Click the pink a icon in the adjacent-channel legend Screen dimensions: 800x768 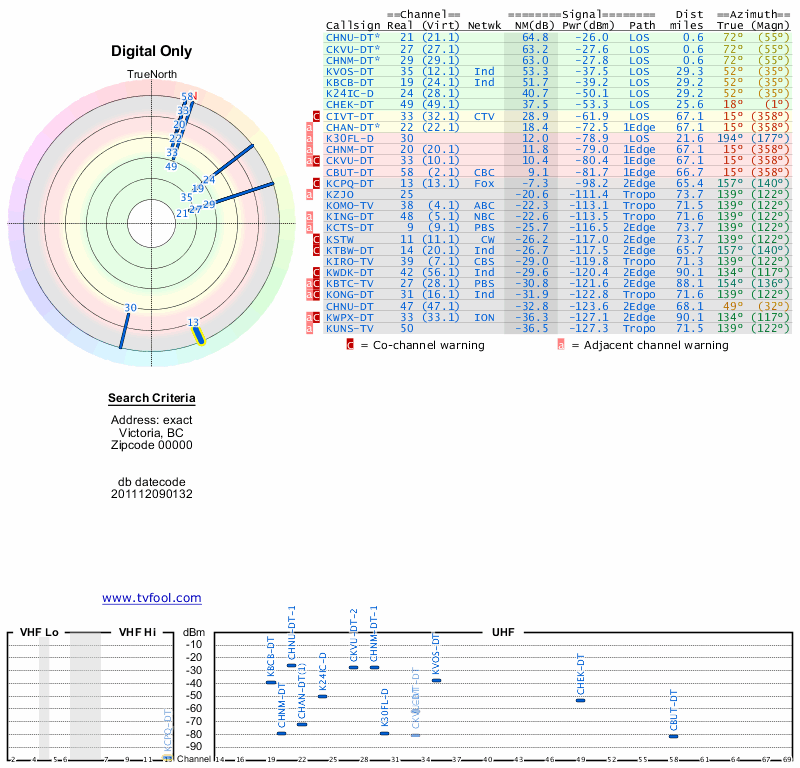(561, 345)
